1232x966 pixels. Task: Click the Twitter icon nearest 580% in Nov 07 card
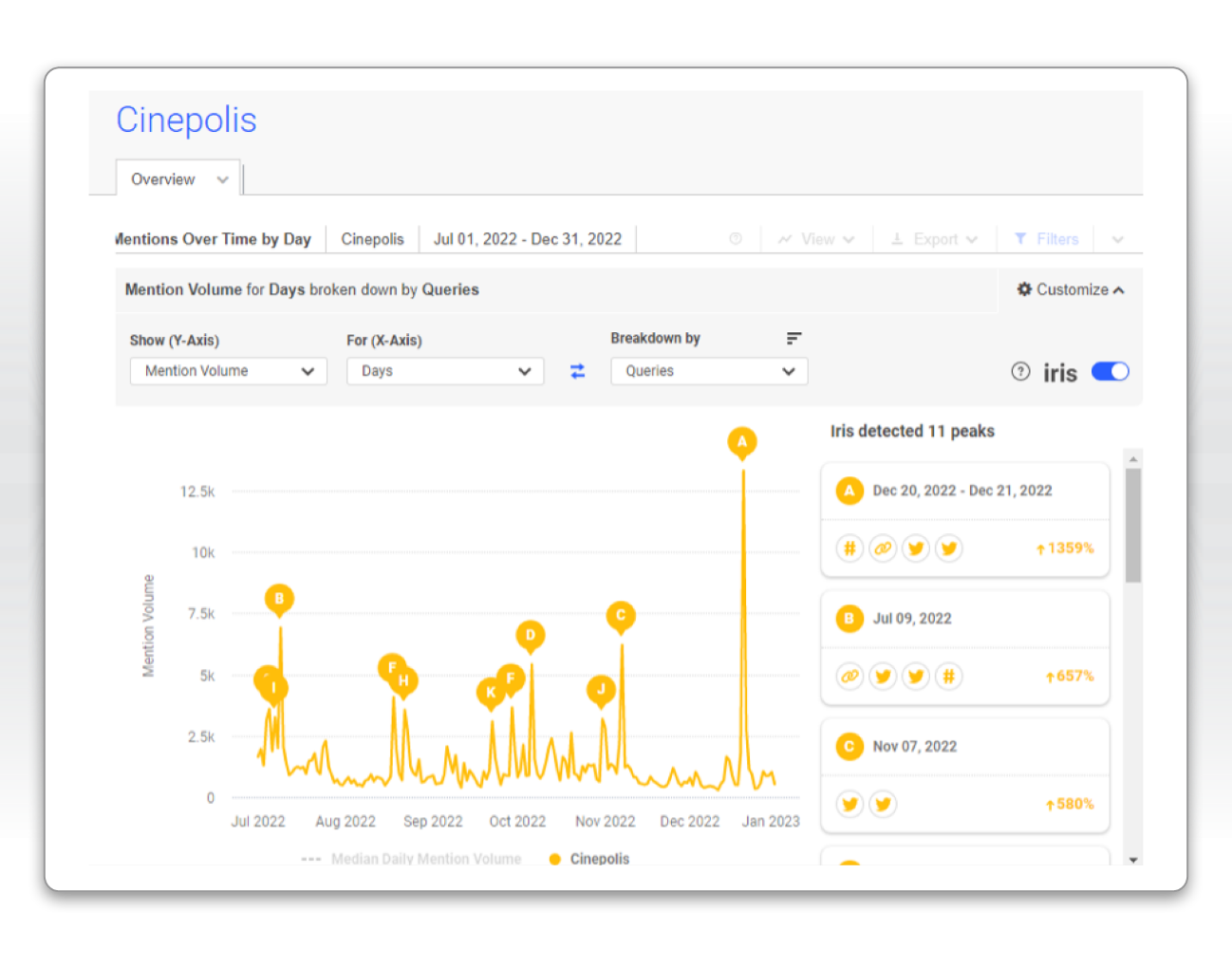tap(883, 804)
